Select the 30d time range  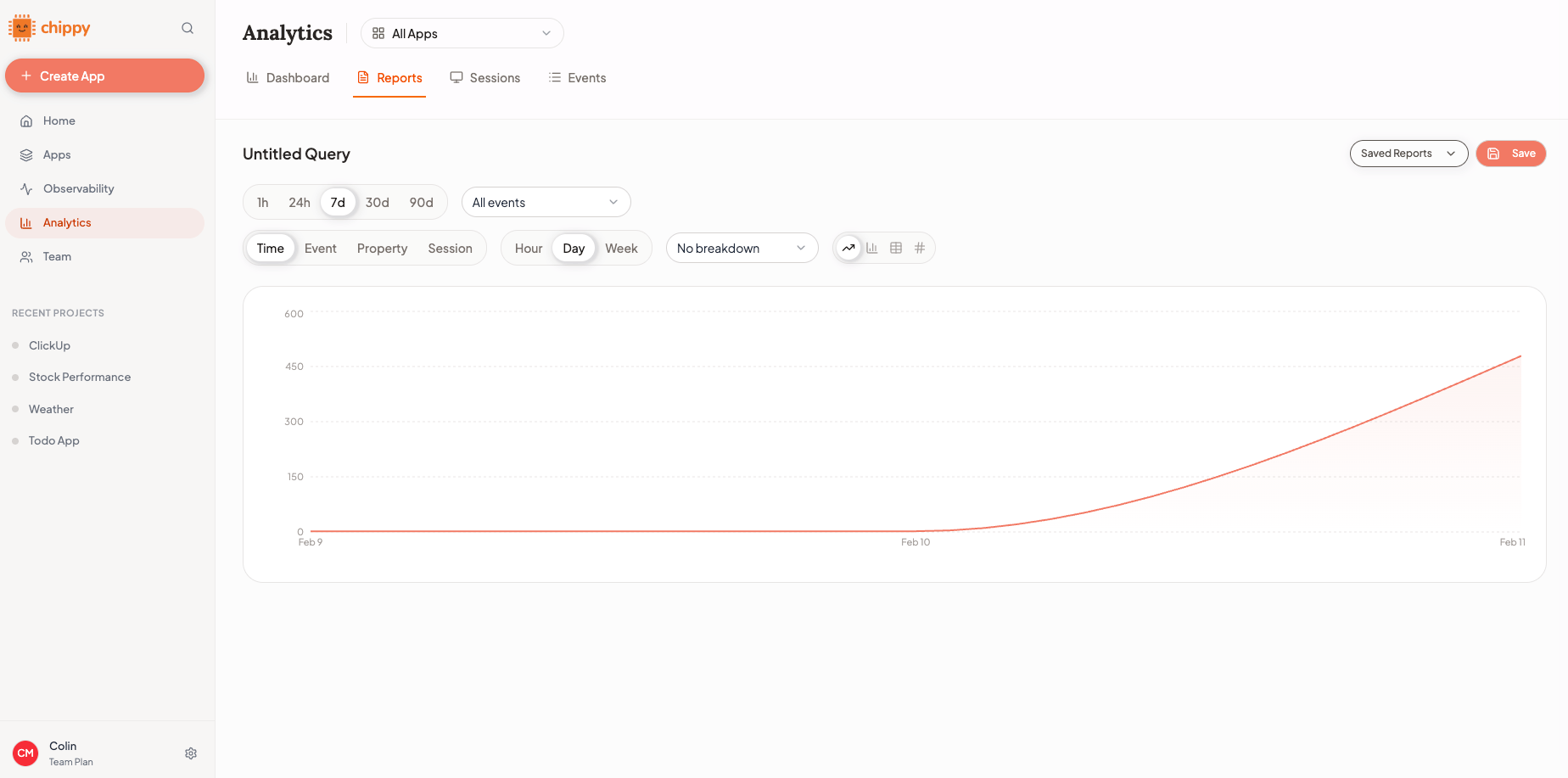coord(378,202)
